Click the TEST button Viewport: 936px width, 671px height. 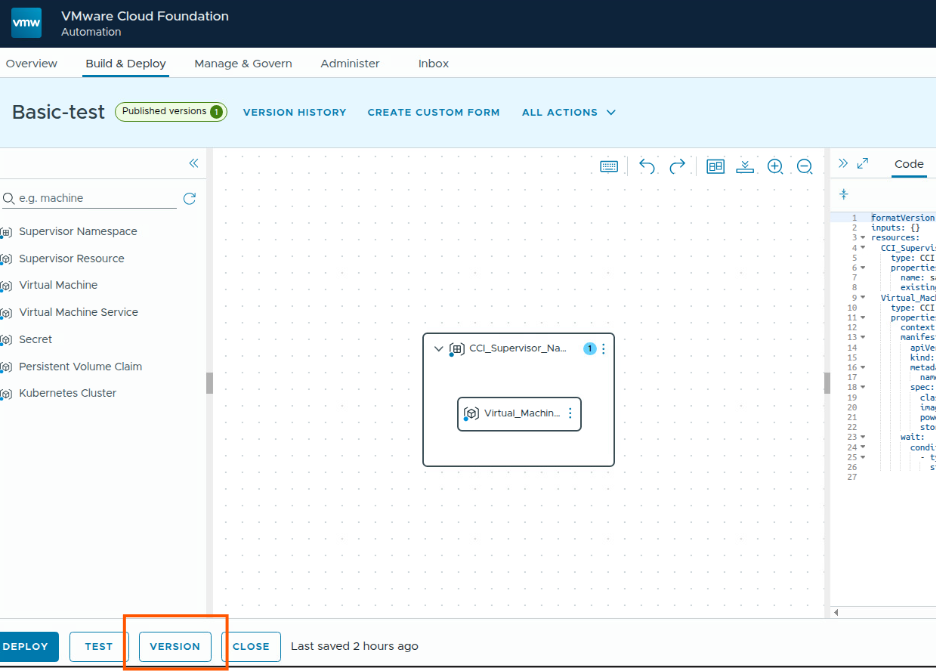click(99, 646)
